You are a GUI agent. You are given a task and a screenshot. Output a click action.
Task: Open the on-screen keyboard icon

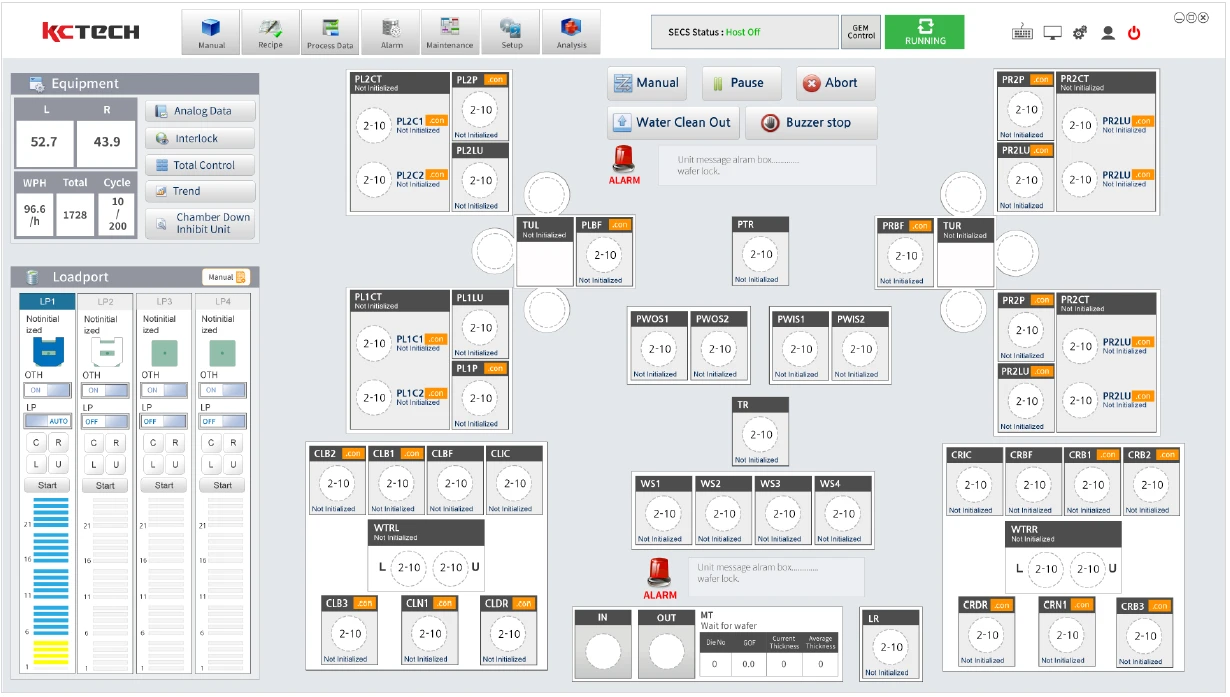(x=1022, y=33)
